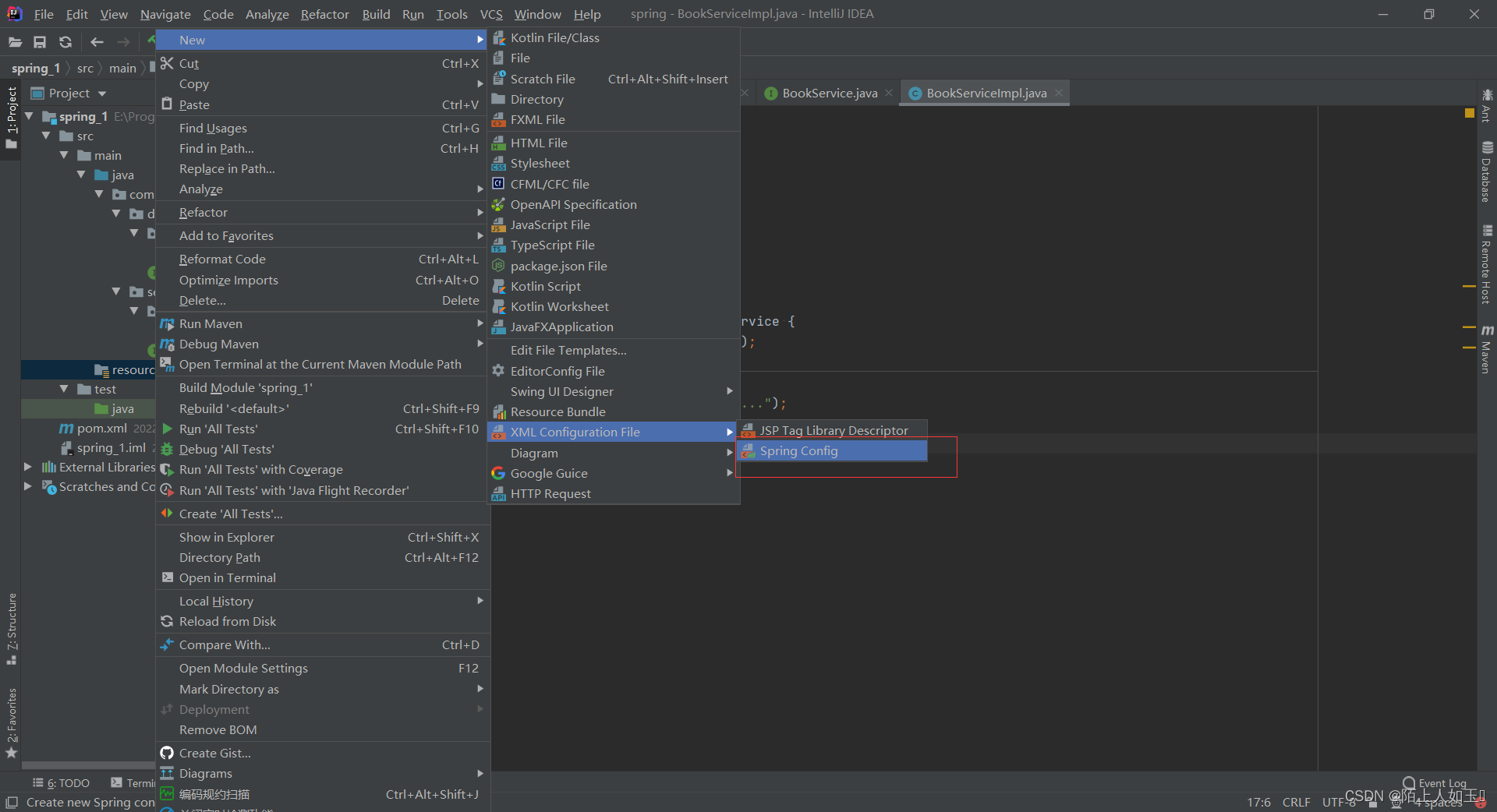
Task: Click the Back navigation arrow
Action: (97, 42)
